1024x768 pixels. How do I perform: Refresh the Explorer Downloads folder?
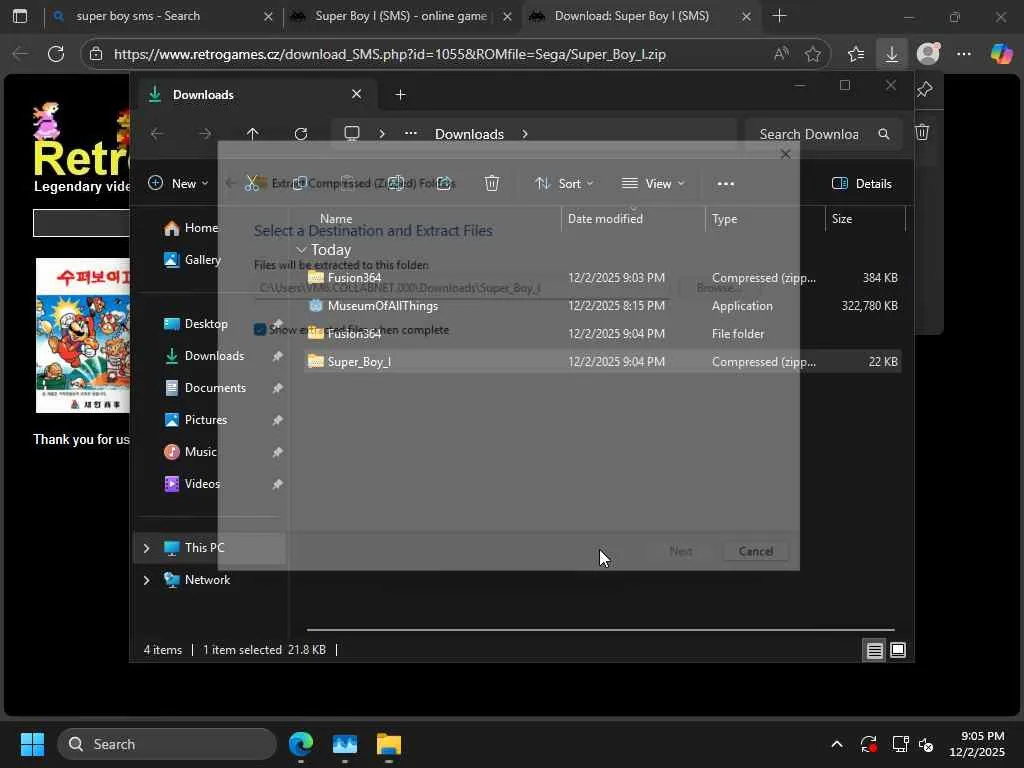point(300,134)
